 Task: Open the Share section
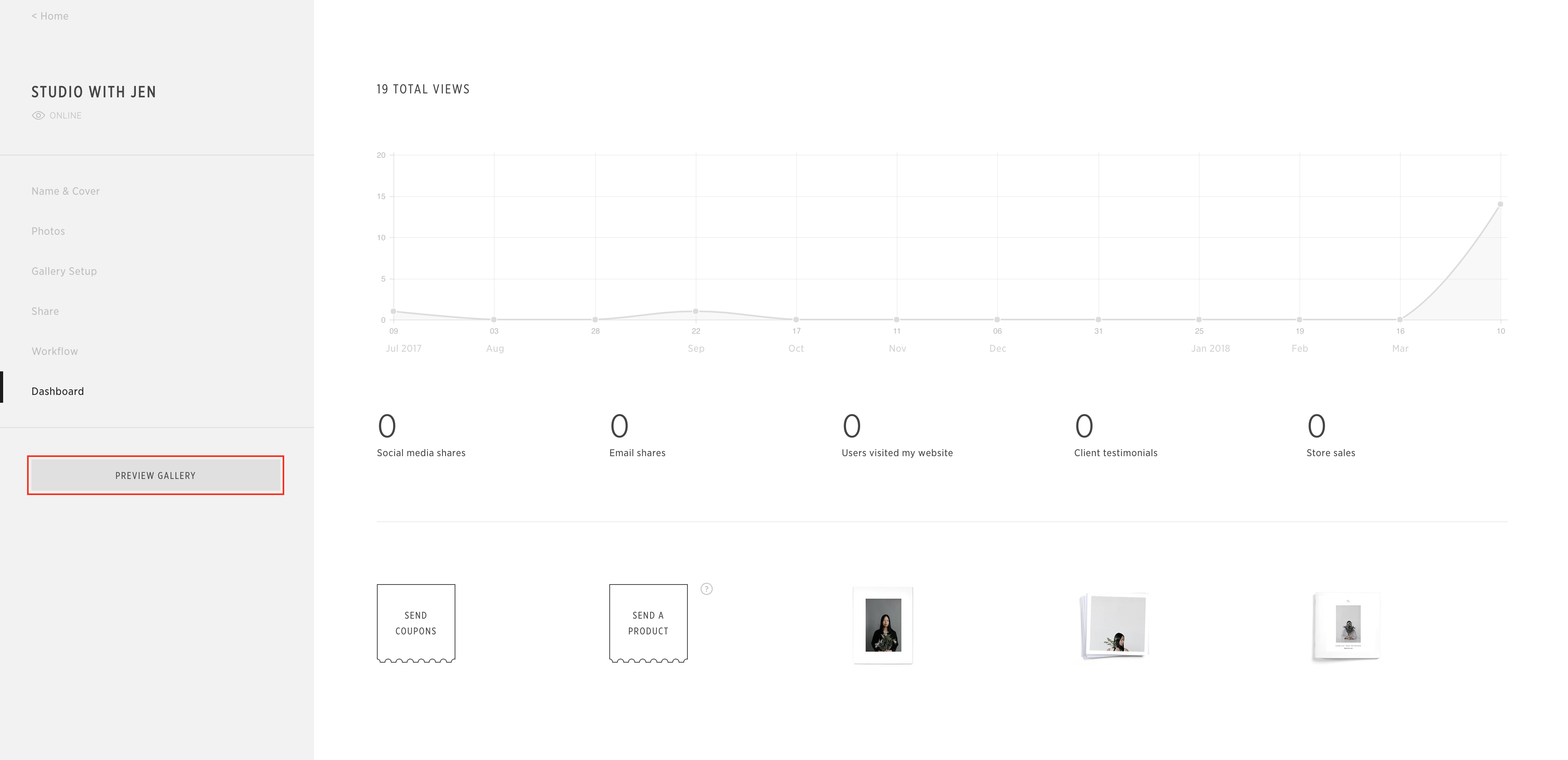point(45,312)
